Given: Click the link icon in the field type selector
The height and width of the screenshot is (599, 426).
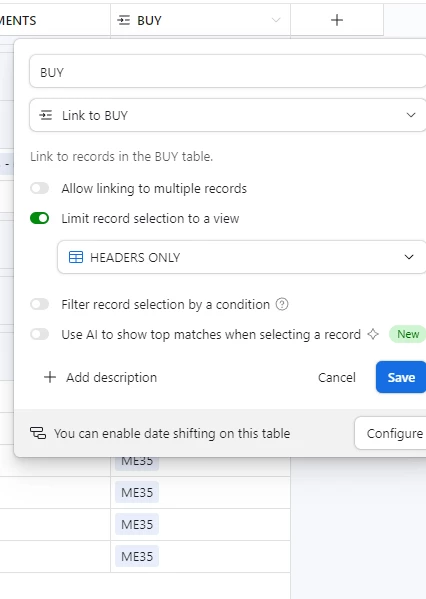Looking at the screenshot, I should [x=46, y=115].
